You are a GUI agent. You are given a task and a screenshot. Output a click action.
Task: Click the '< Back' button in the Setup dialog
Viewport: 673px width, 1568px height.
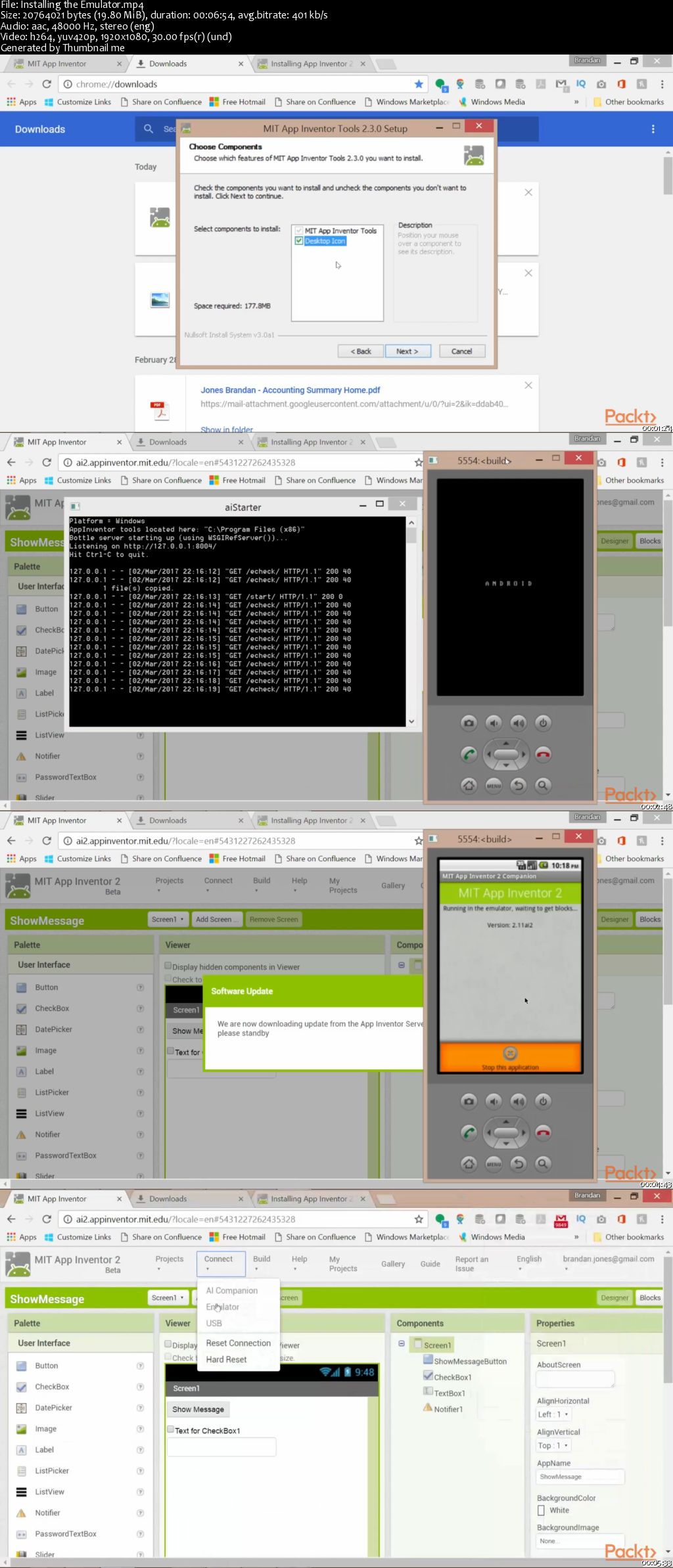click(x=361, y=351)
